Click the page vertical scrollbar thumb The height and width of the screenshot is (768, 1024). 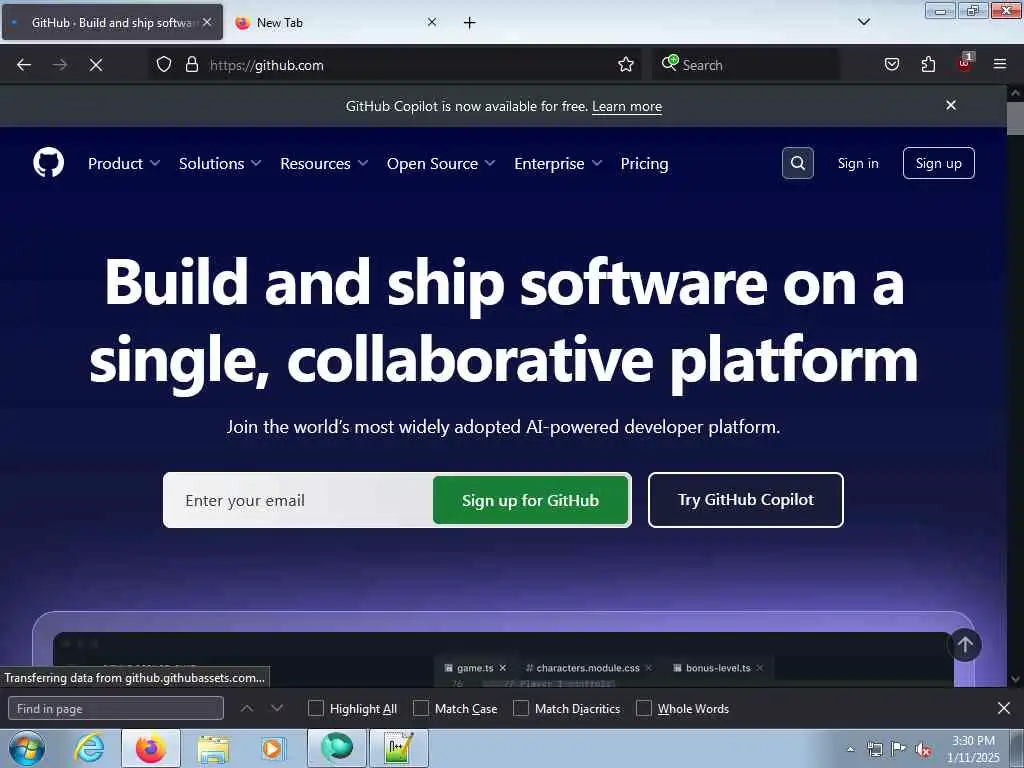click(1015, 118)
